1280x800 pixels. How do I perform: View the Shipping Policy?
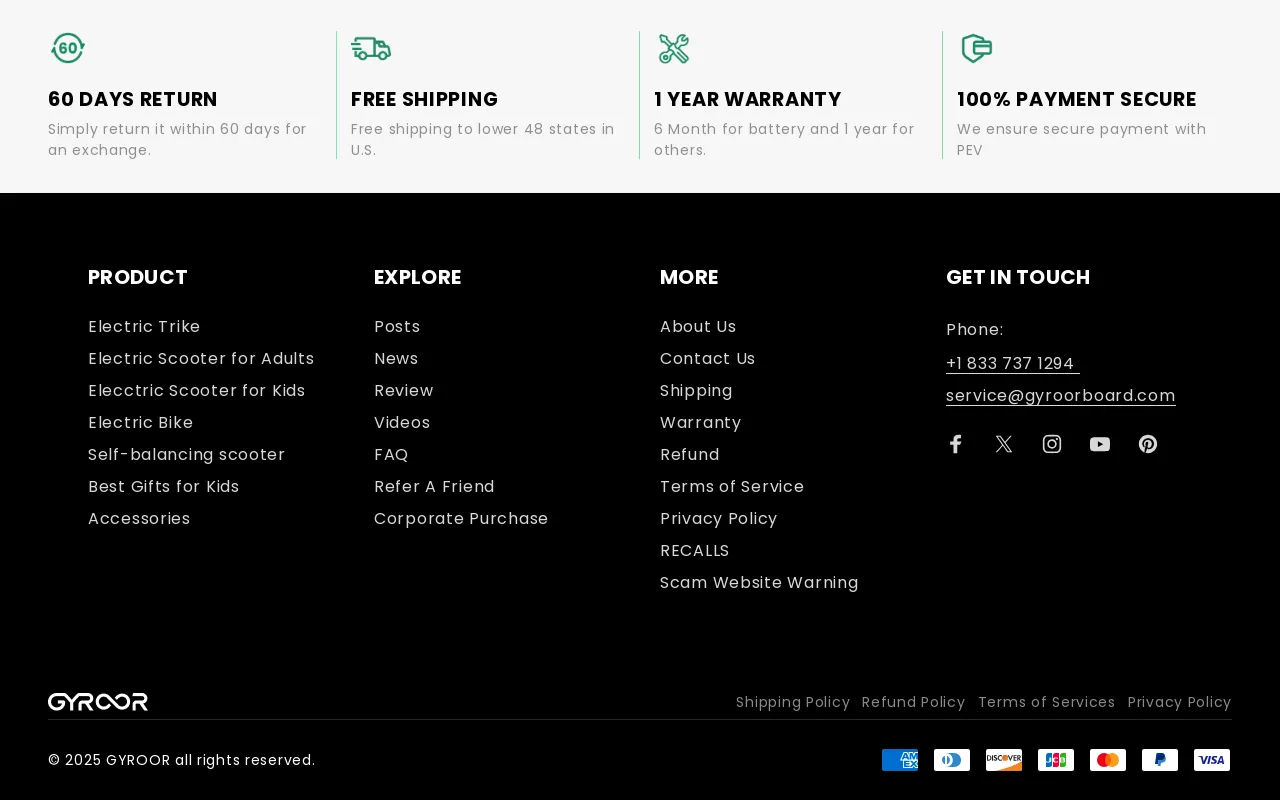[793, 702]
